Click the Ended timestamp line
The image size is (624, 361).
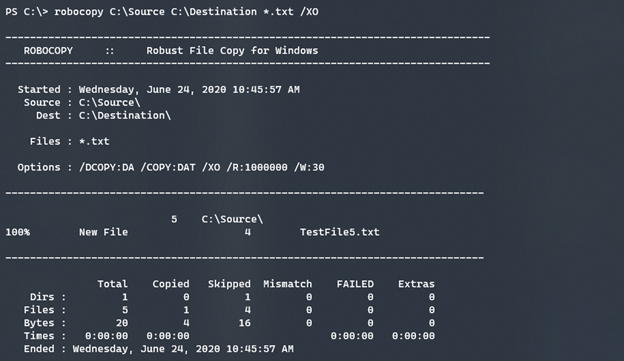point(158,349)
